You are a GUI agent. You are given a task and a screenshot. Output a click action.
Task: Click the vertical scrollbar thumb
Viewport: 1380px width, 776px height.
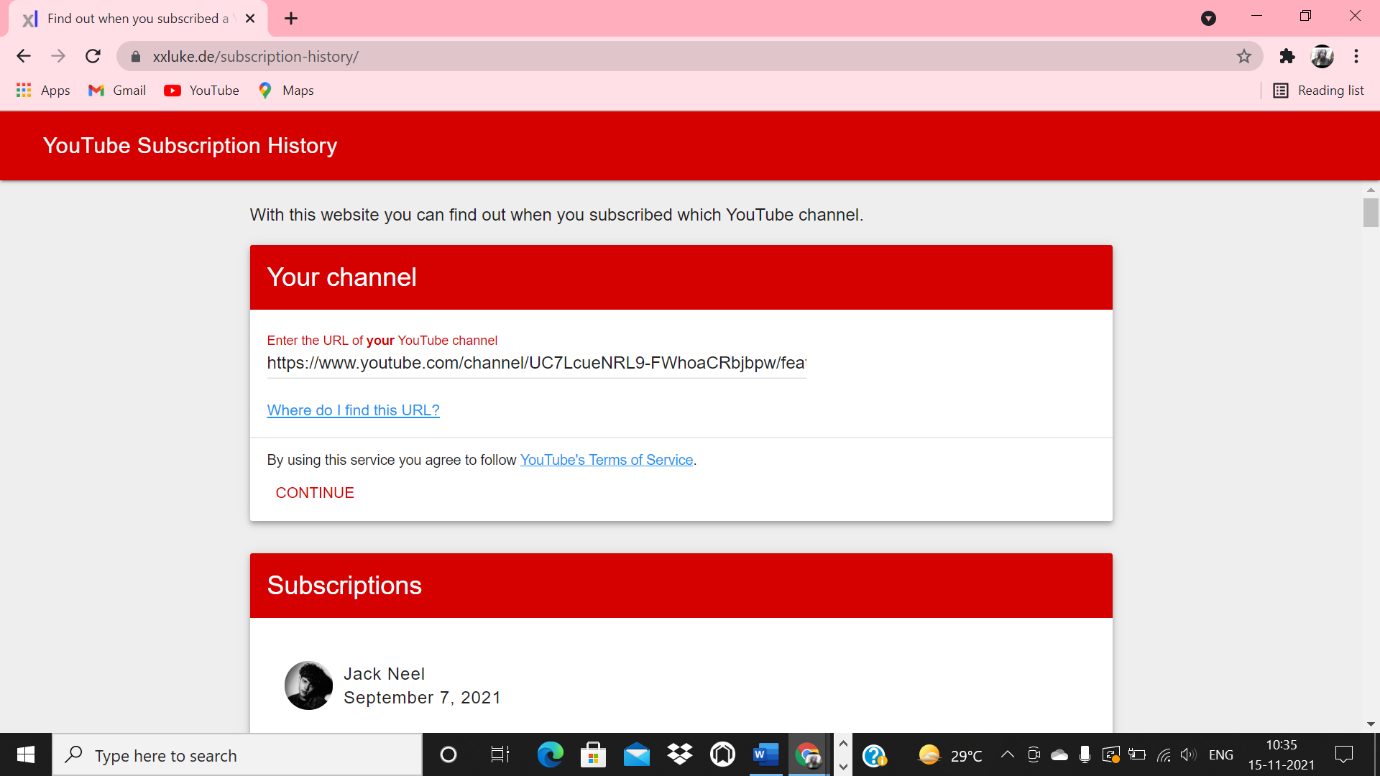(x=1371, y=213)
